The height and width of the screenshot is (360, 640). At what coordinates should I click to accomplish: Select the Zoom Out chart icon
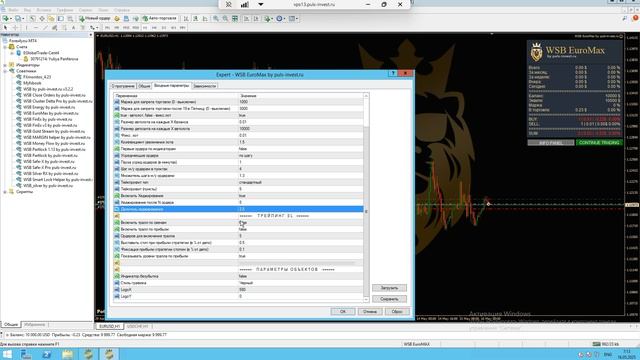[225, 18]
